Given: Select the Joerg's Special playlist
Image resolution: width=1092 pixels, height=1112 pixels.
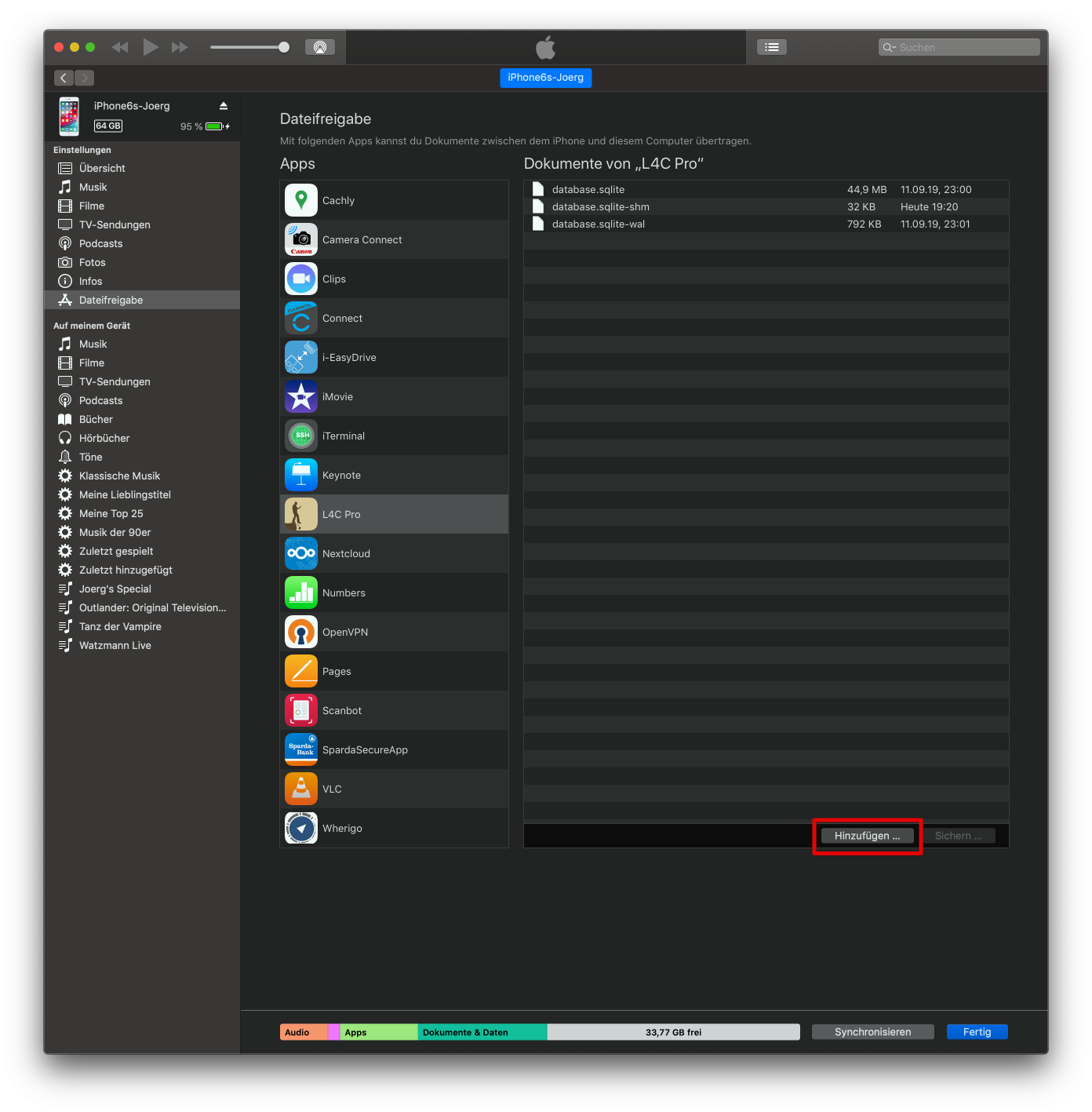Looking at the screenshot, I should 142,589.
